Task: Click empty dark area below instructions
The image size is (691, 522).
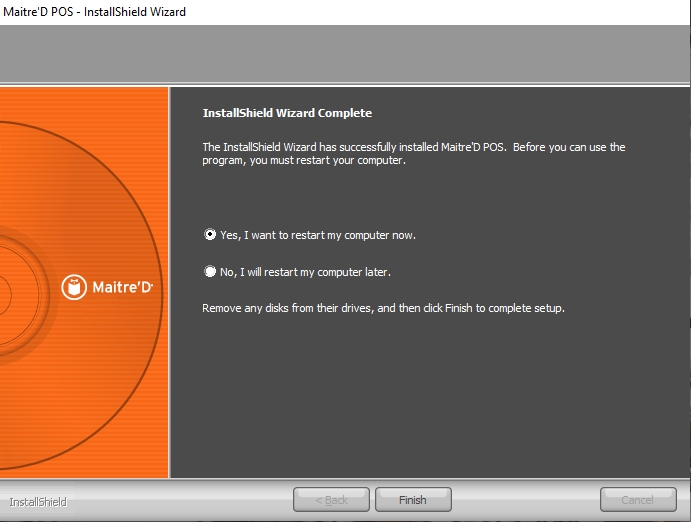Action: (x=430, y=400)
